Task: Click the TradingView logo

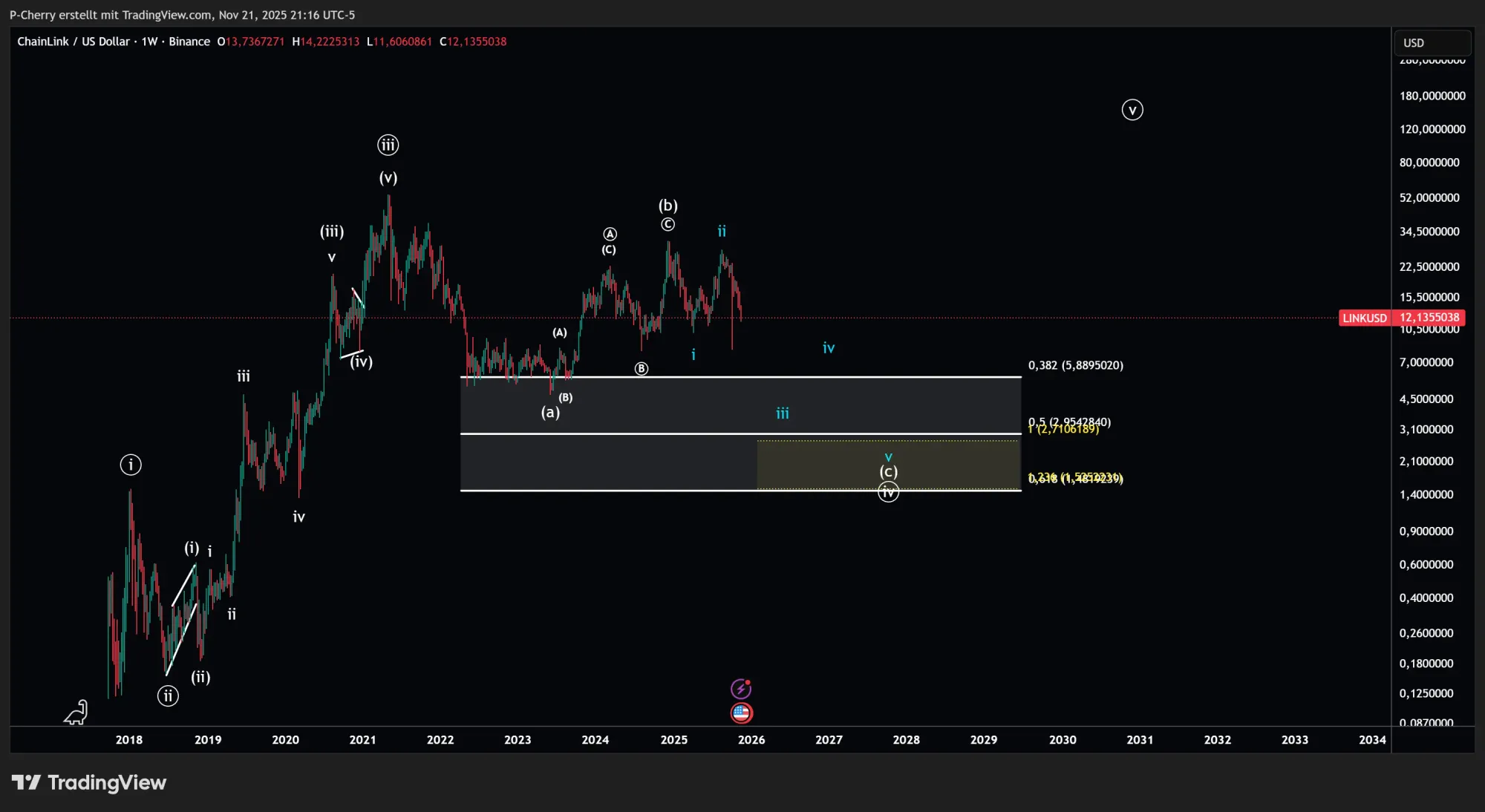Action: click(x=89, y=782)
